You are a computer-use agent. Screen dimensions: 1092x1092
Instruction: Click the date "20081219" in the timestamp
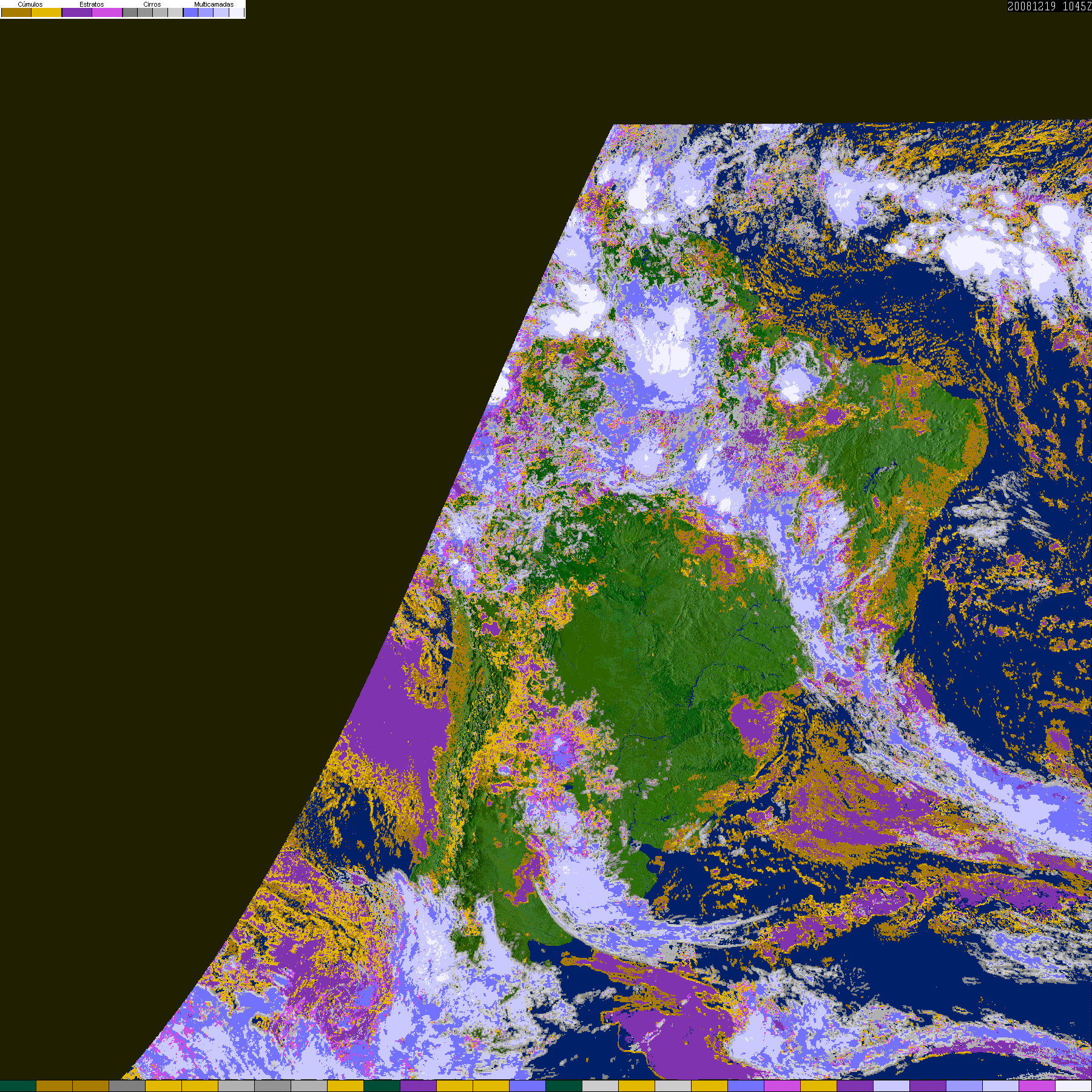click(x=1032, y=6)
